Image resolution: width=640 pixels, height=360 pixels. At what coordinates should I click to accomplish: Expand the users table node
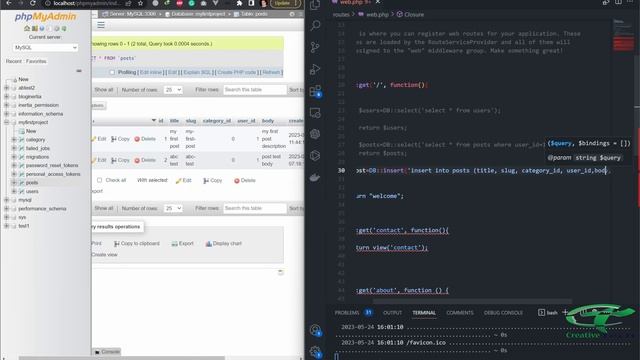click(x=14, y=191)
